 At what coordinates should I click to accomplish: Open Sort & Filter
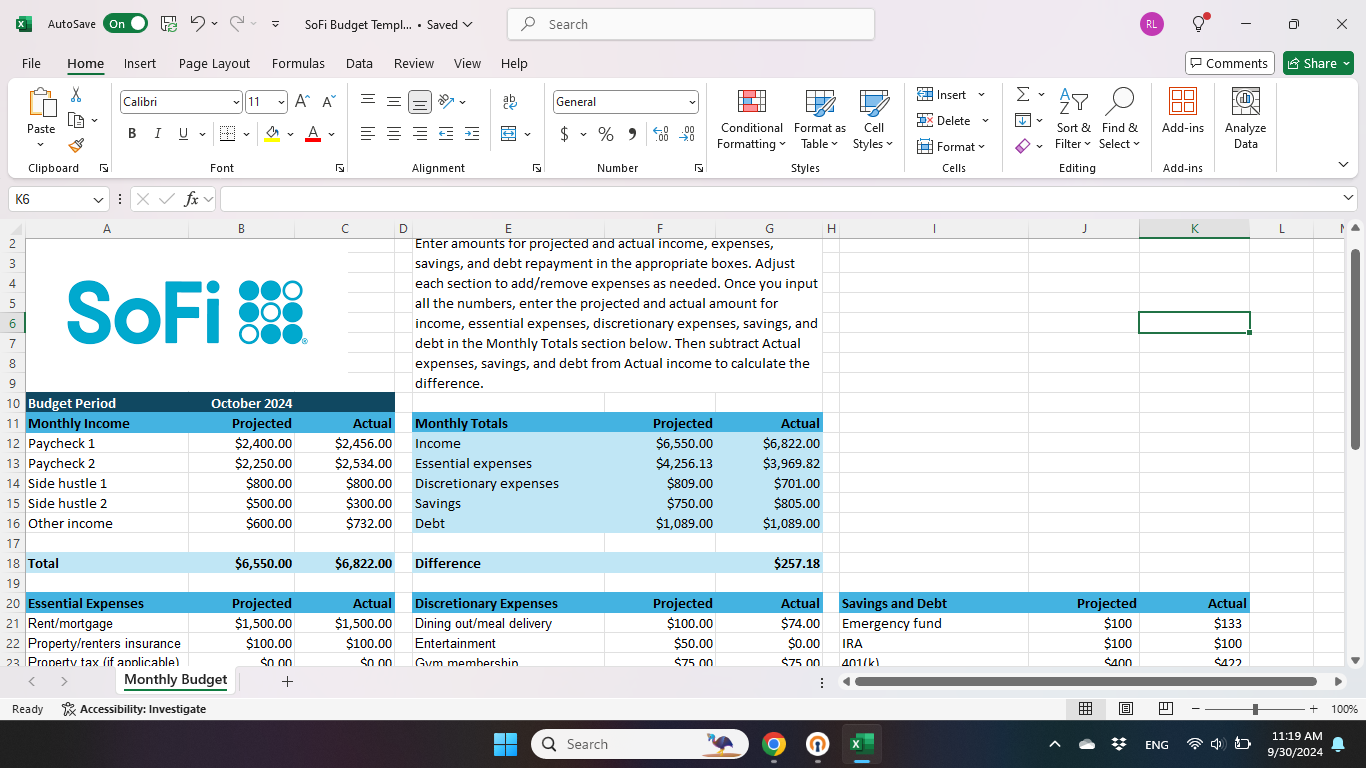(1073, 120)
